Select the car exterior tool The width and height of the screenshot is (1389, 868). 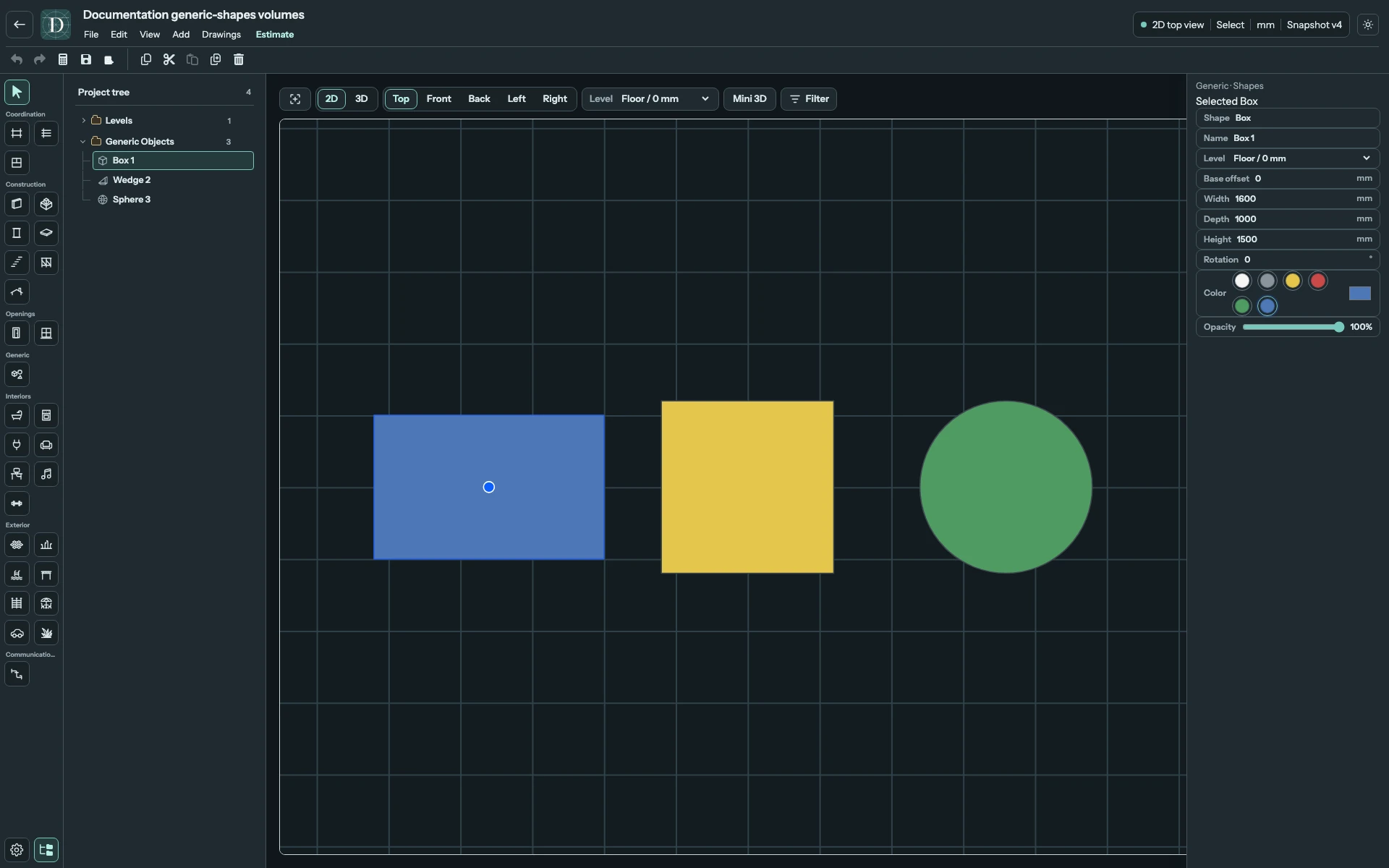coord(17,634)
